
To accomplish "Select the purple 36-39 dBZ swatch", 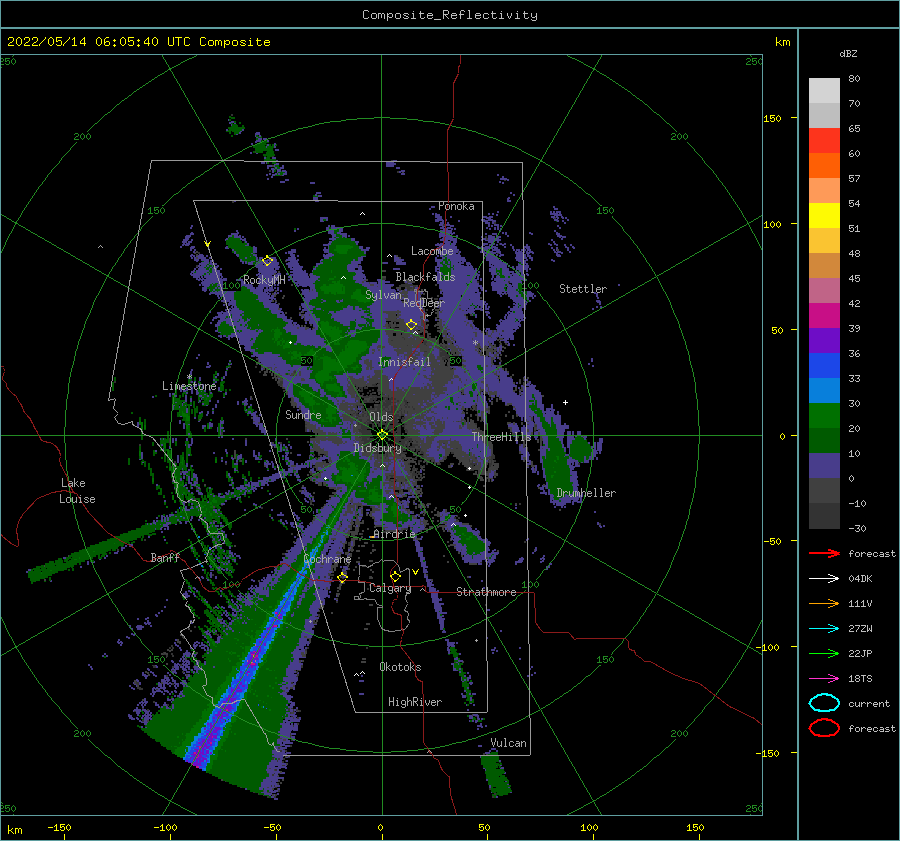I will click(x=824, y=341).
